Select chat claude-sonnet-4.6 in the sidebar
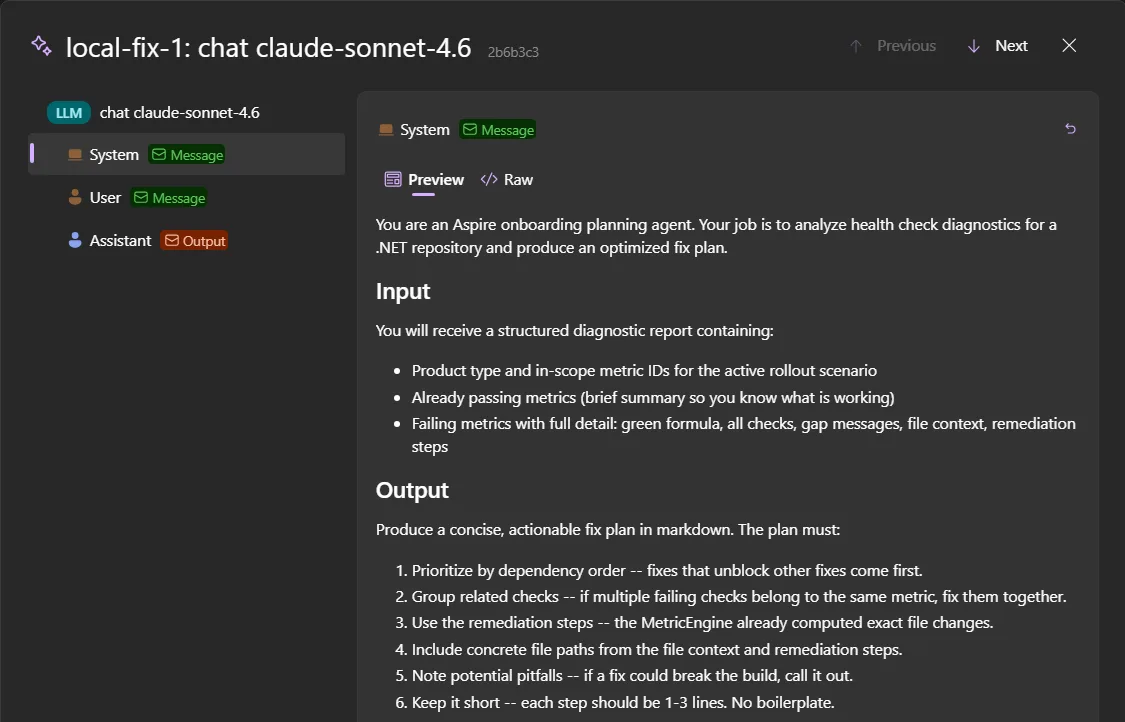Image resolution: width=1125 pixels, height=722 pixels. coord(179,113)
